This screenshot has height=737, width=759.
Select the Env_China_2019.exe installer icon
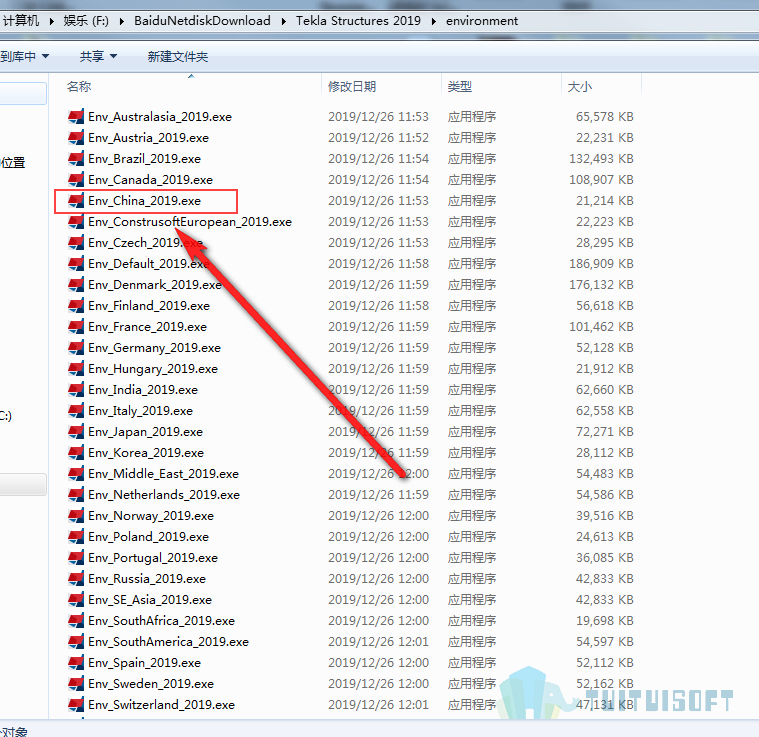point(76,201)
